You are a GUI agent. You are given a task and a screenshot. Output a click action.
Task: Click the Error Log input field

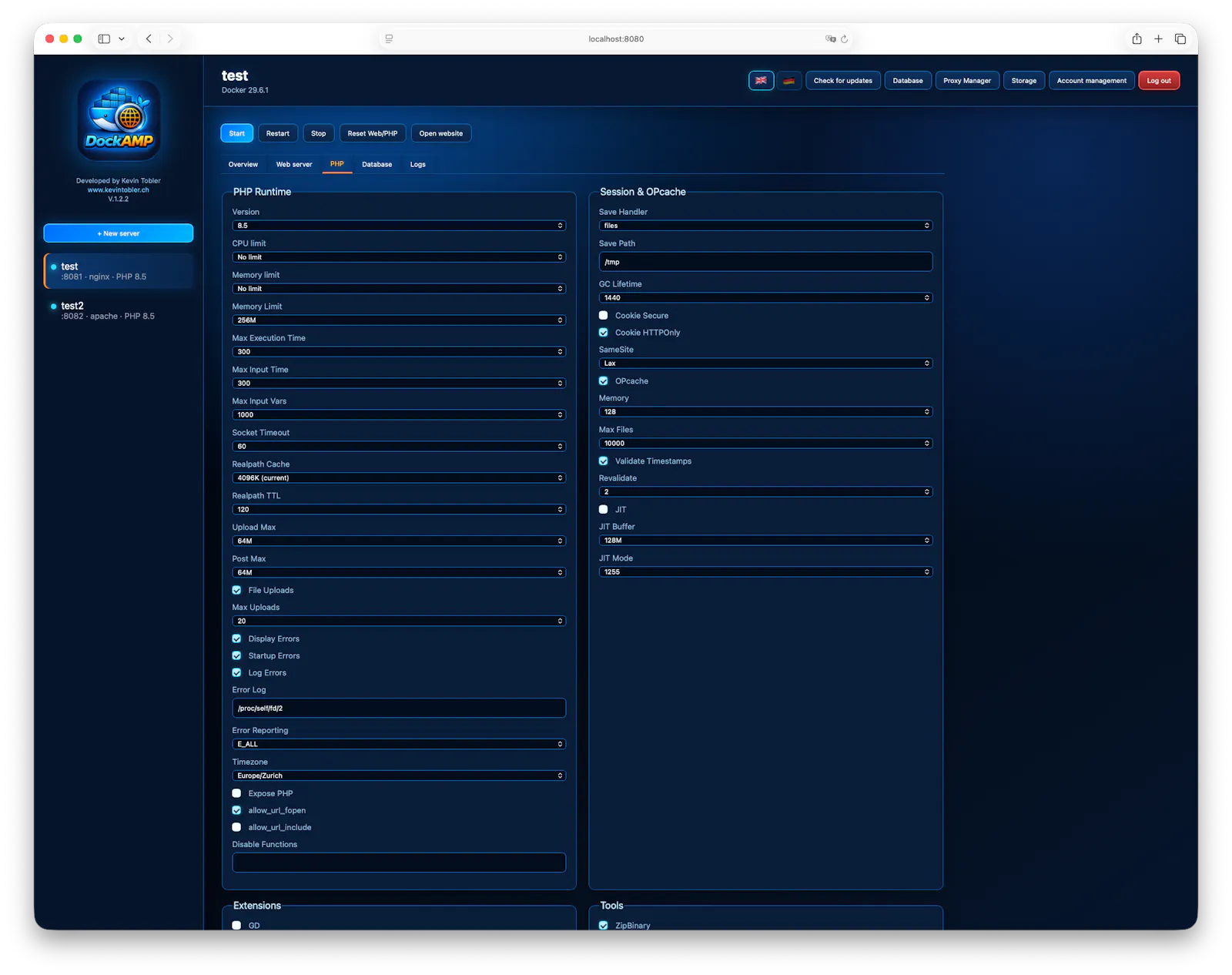[x=399, y=708]
